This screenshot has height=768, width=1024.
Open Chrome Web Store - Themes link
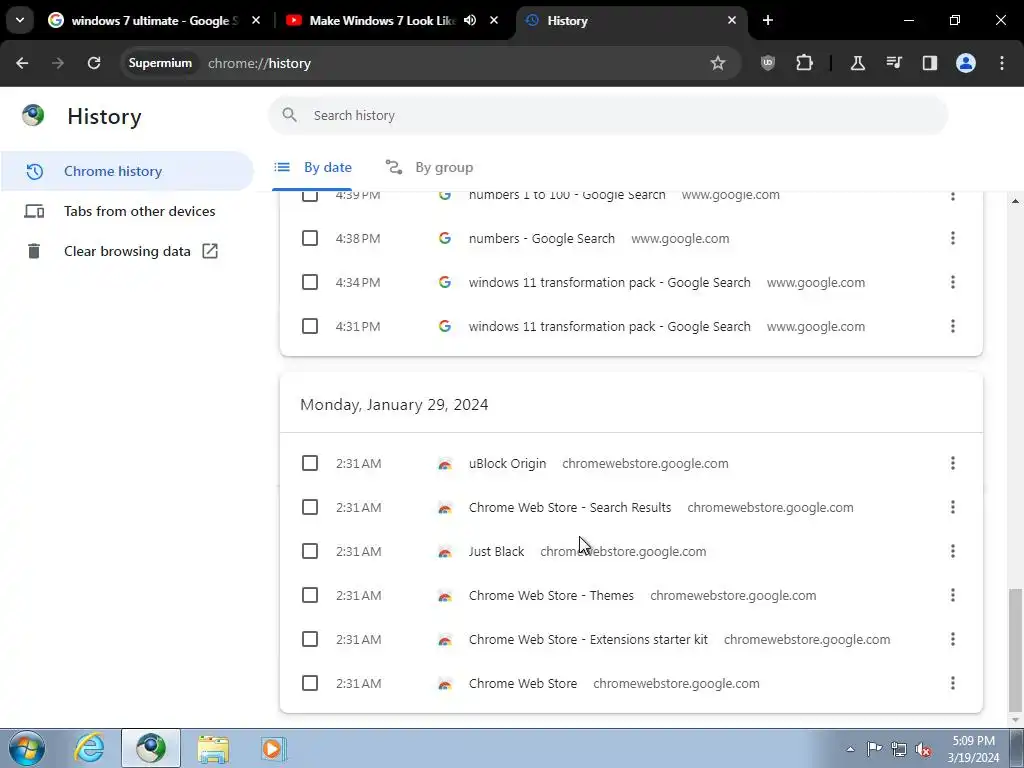(551, 596)
